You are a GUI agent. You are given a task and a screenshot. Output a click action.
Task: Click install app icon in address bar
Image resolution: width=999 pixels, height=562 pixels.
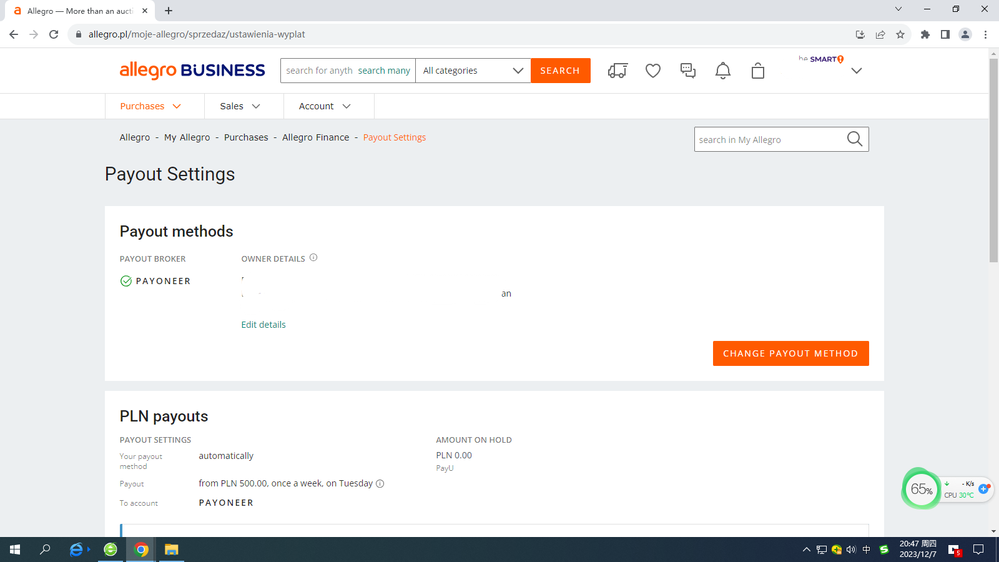tap(860, 34)
